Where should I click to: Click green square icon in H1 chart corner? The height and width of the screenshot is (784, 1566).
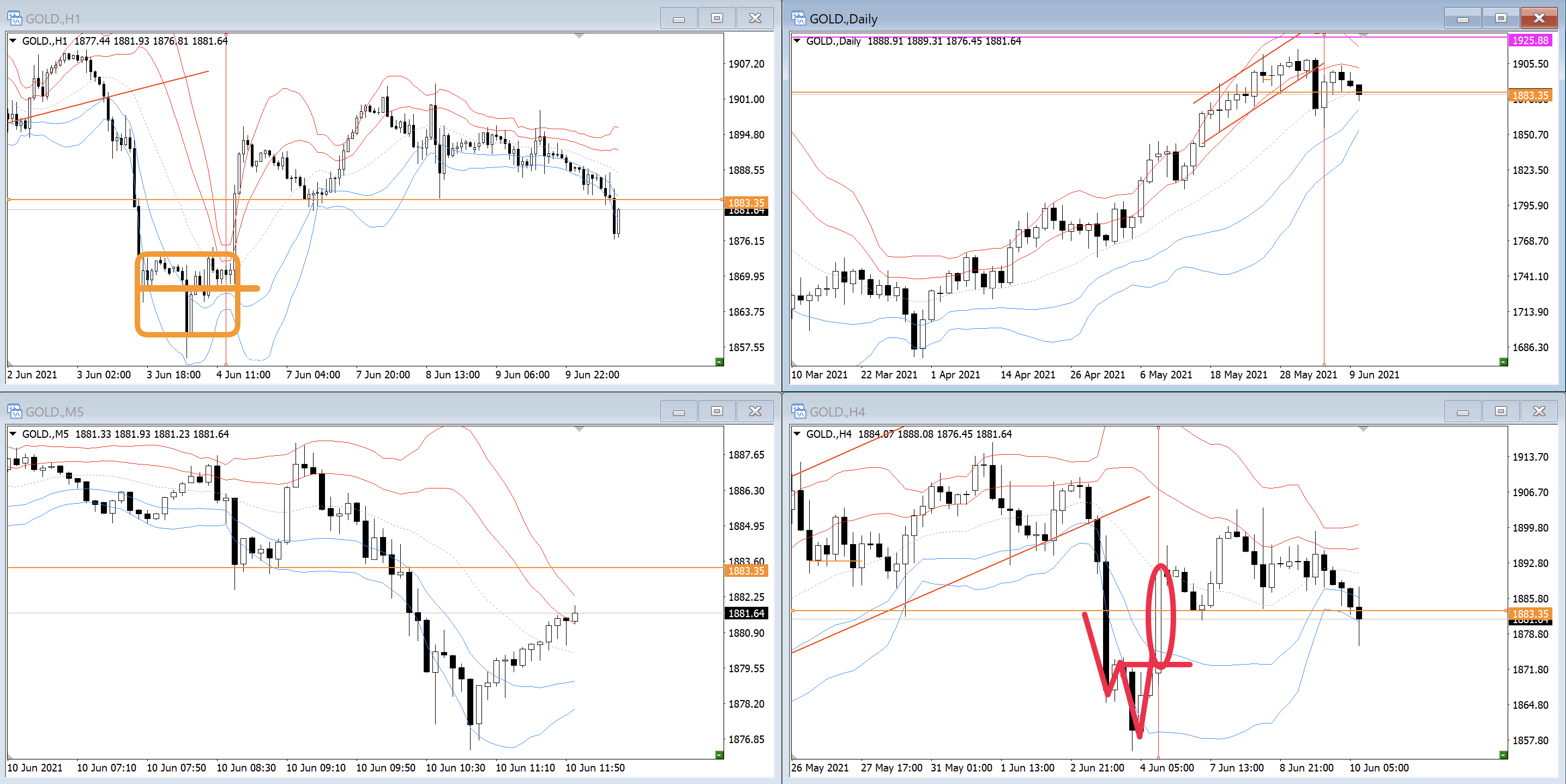[719, 361]
